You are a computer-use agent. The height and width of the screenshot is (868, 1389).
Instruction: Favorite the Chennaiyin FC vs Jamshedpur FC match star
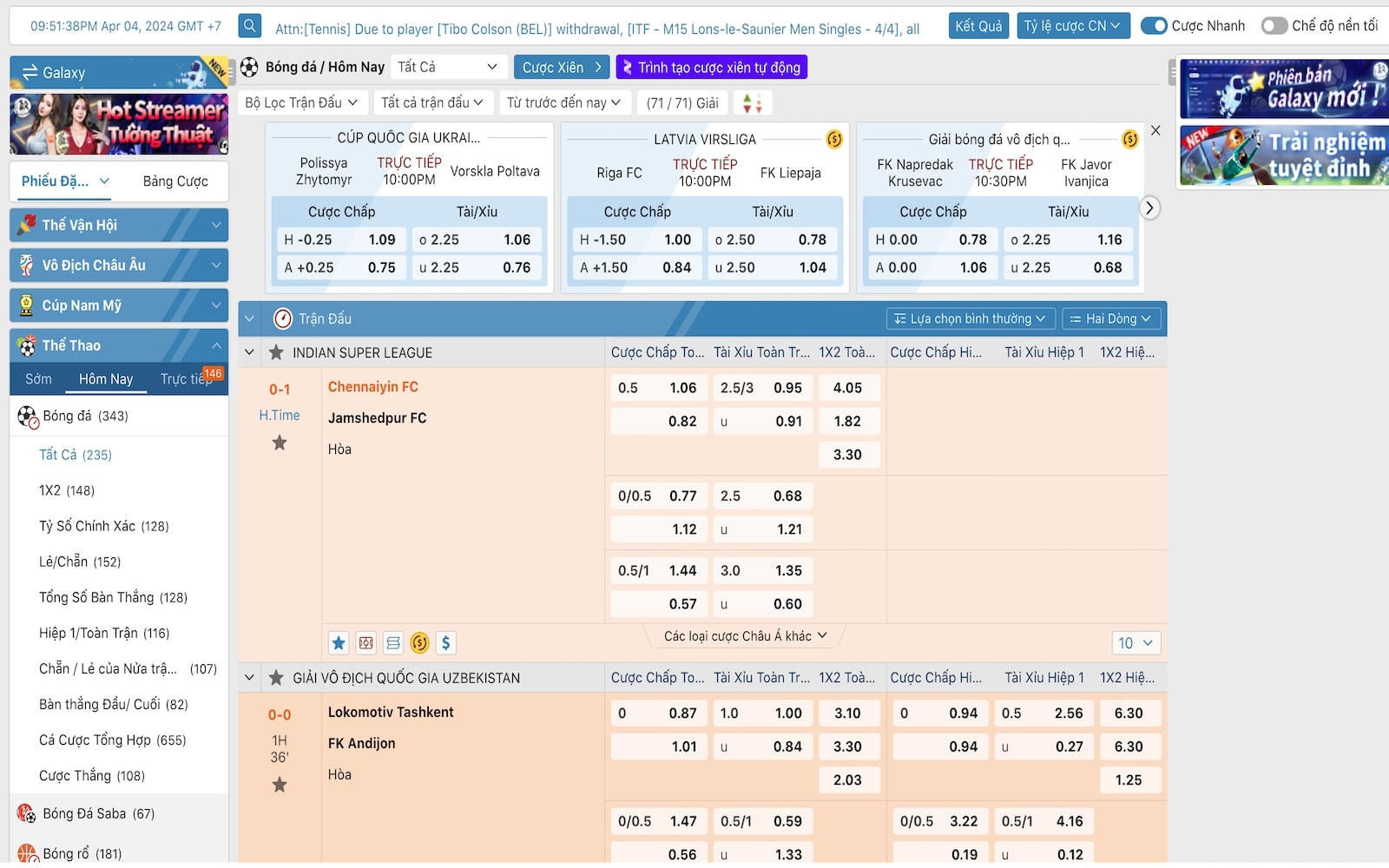coord(280,443)
